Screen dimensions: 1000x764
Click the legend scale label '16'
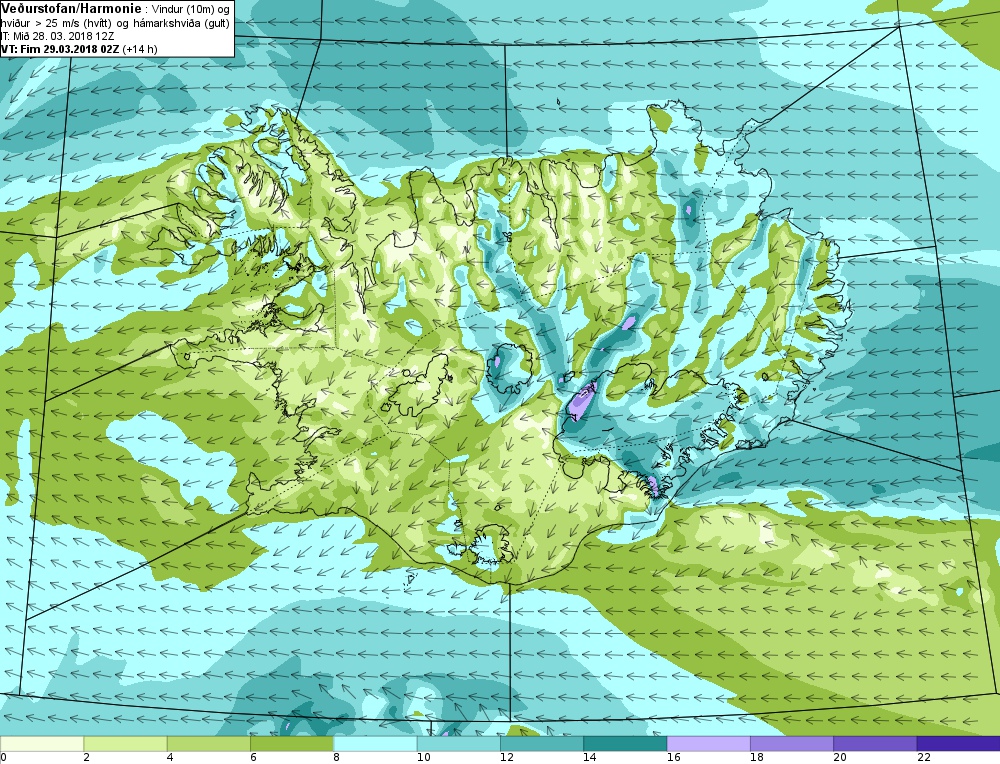click(x=673, y=758)
